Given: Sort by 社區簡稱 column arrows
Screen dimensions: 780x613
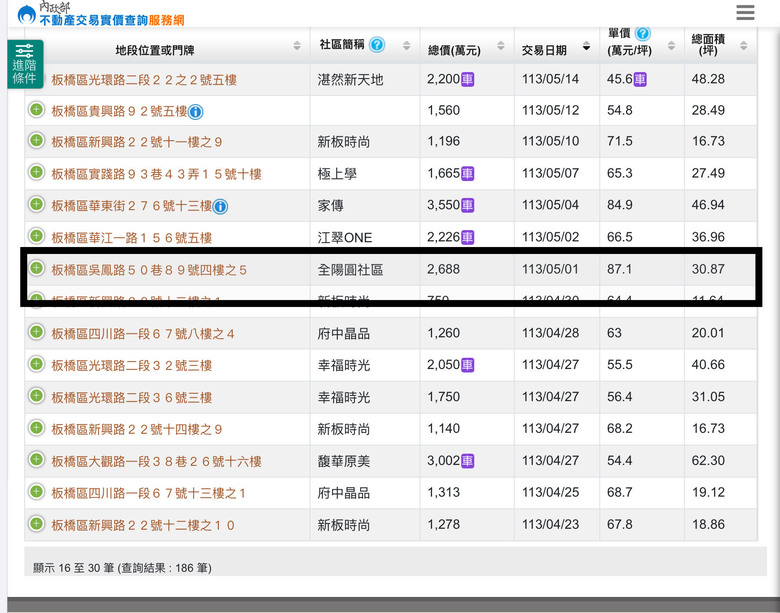Looking at the screenshot, I should click(406, 46).
